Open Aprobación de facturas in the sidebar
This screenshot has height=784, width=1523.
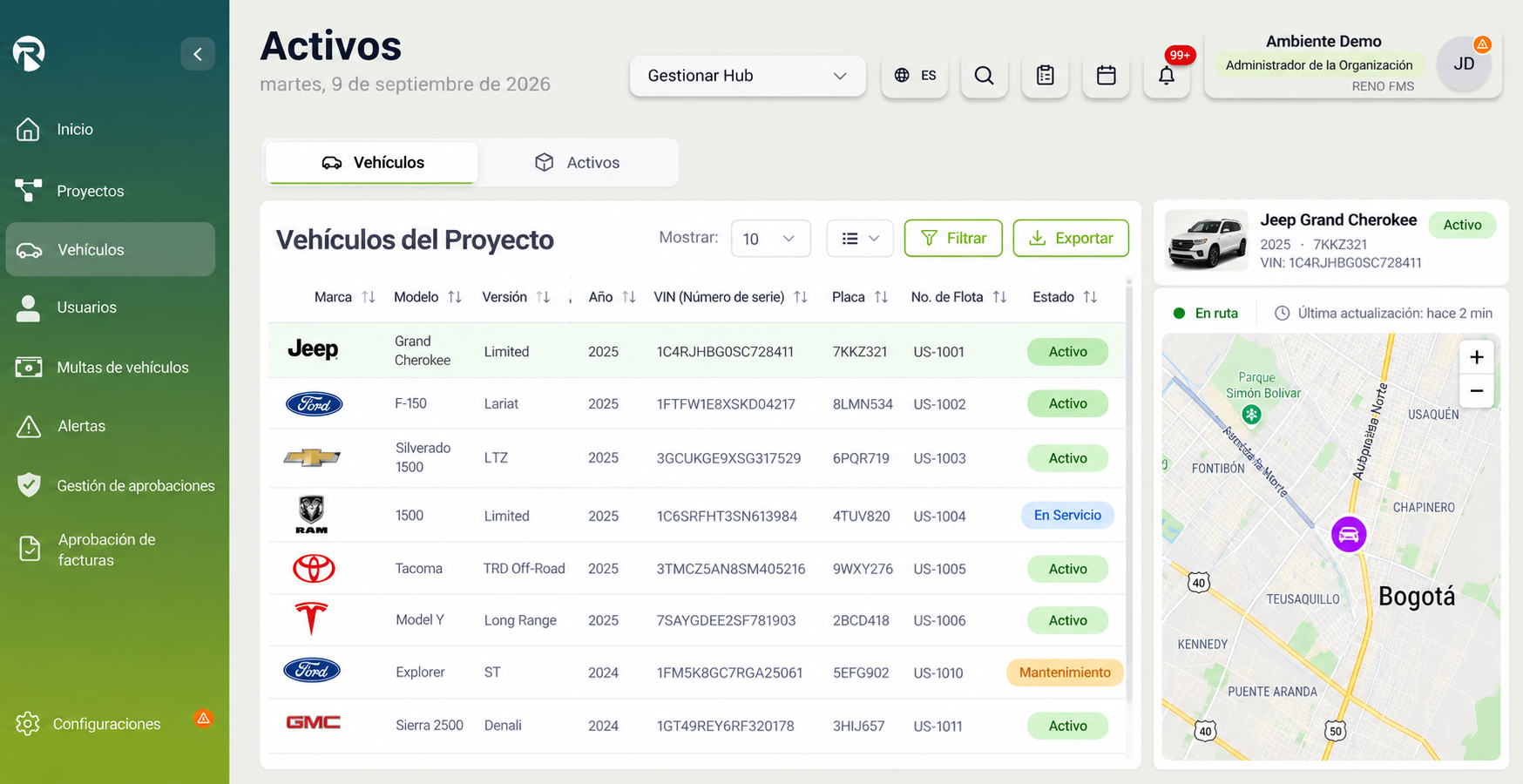pyautogui.click(x=111, y=550)
